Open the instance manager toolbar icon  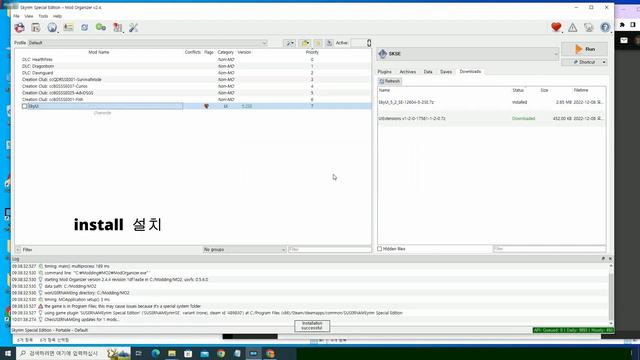point(19,27)
